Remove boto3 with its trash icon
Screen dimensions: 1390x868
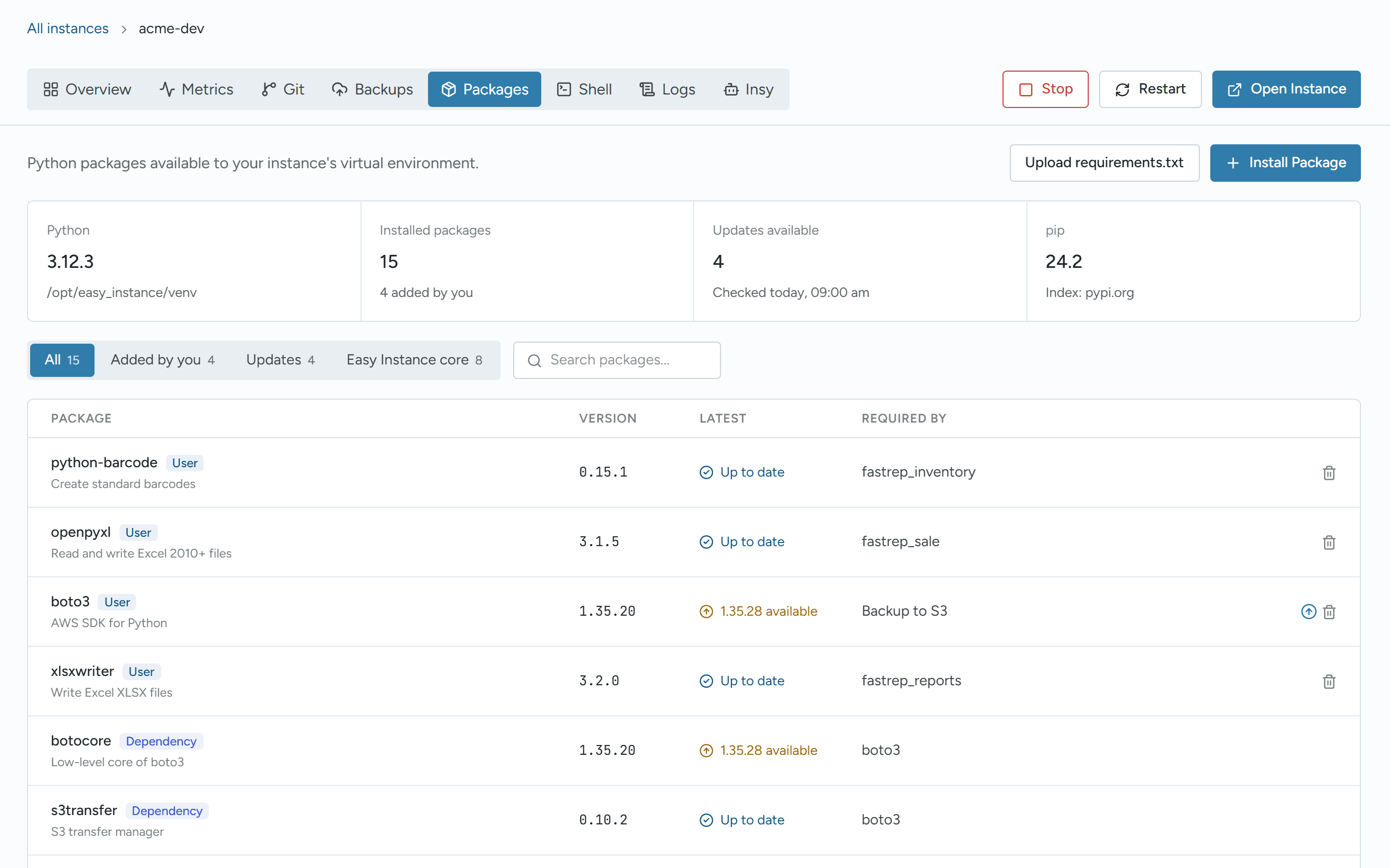[1329, 612]
